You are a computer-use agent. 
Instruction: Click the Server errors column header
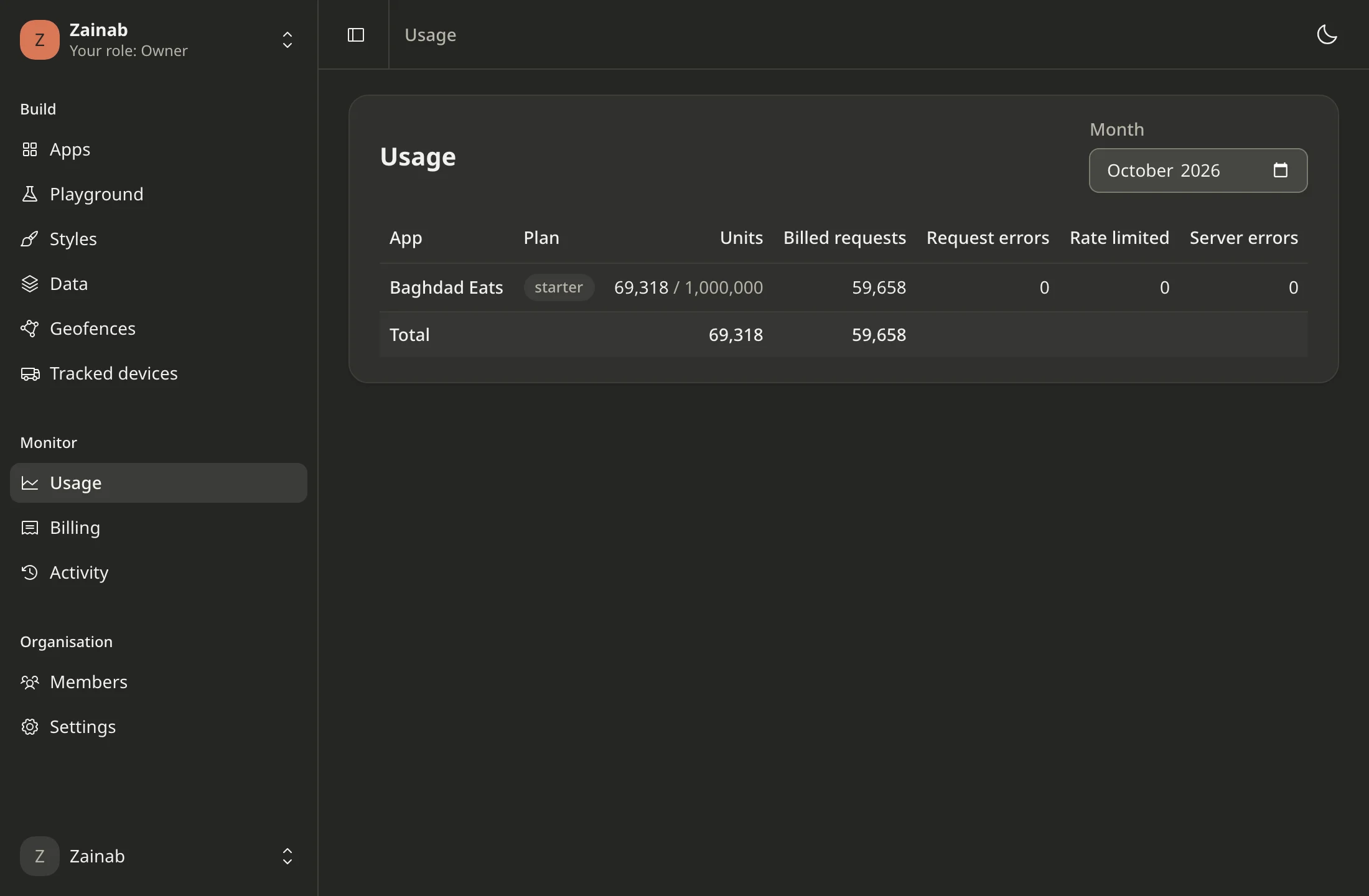(1244, 238)
